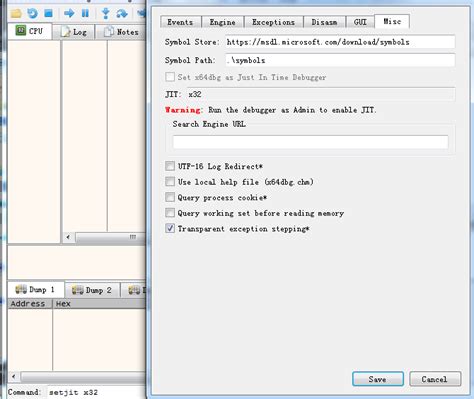Open a file with the folder icon

click(x=16, y=14)
